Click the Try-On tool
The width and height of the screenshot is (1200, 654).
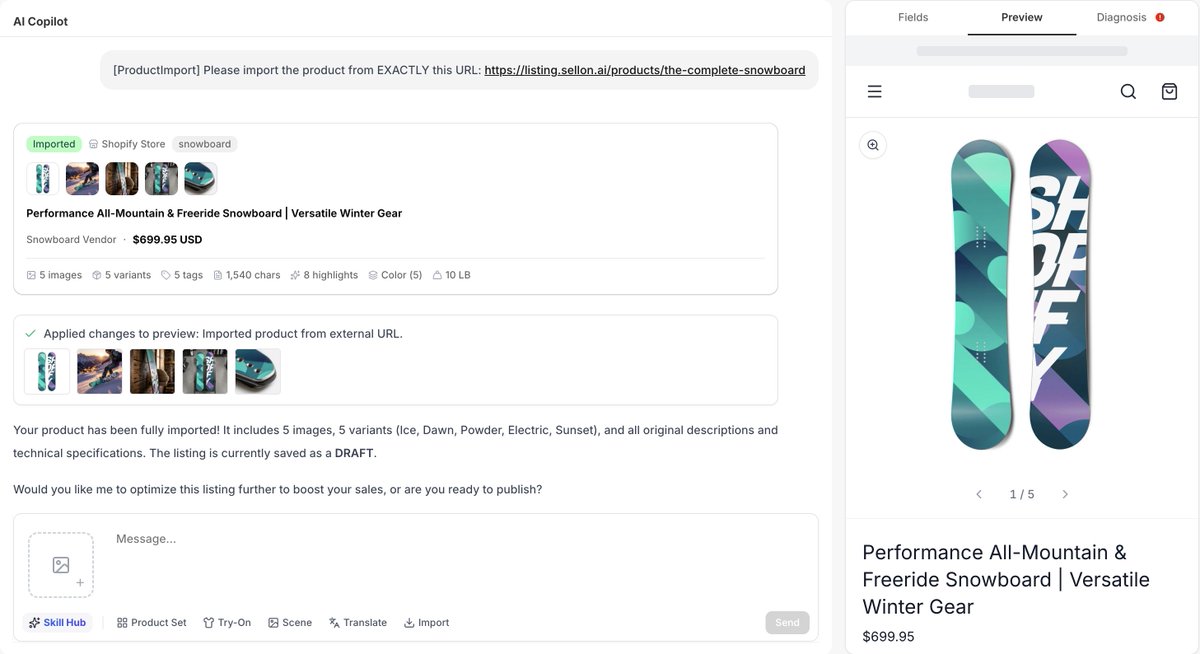pos(227,622)
